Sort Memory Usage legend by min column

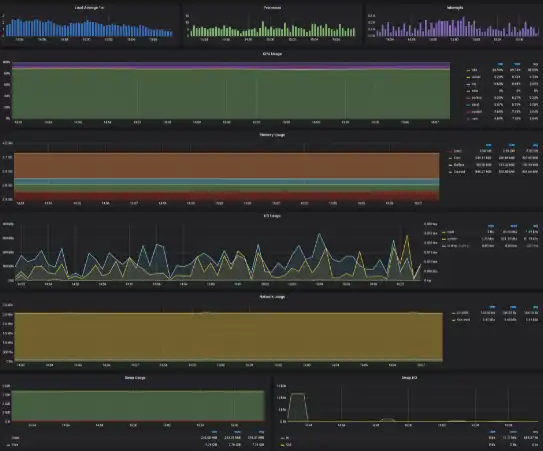[489, 145]
